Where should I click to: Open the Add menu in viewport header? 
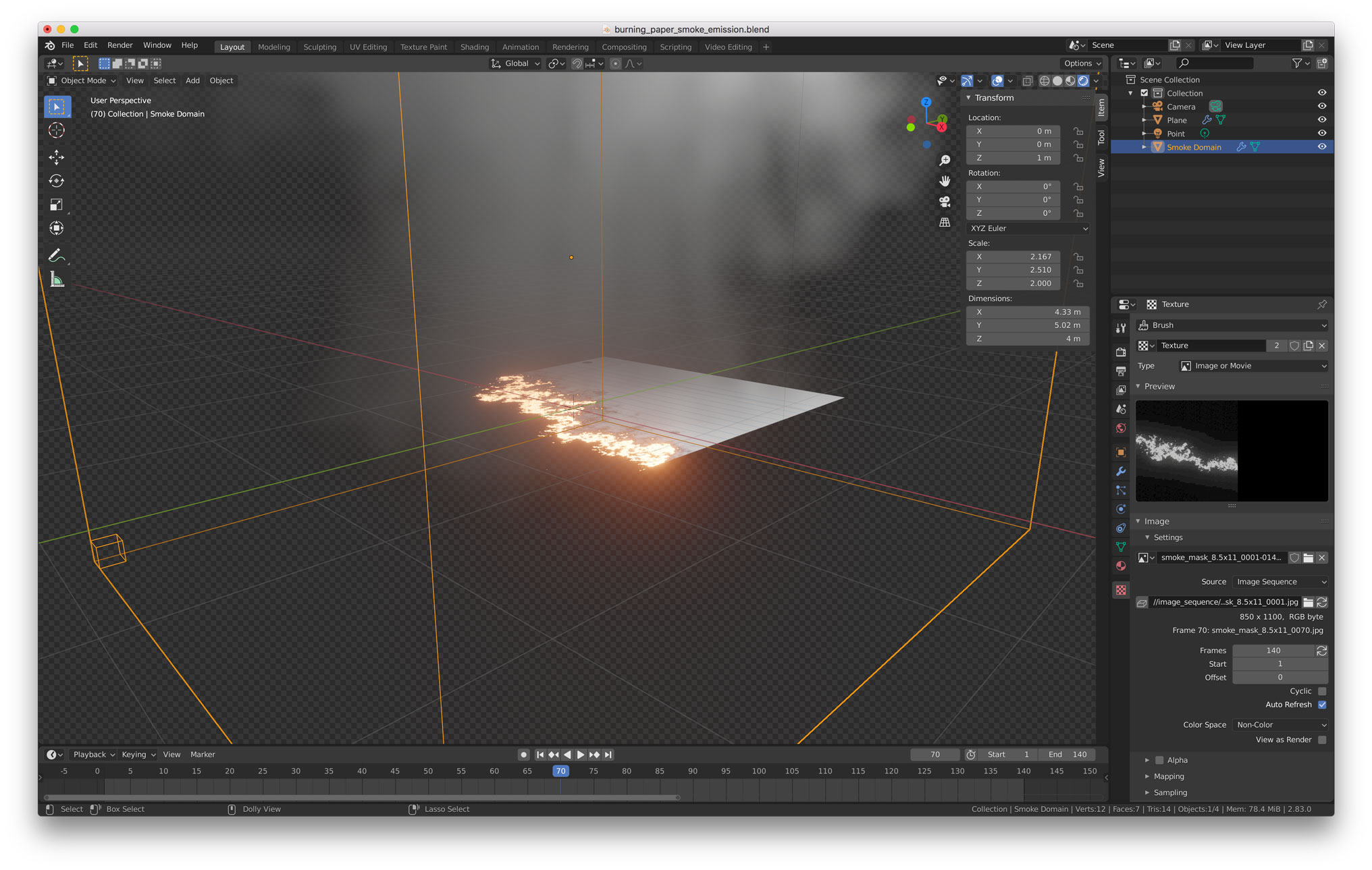coord(192,80)
